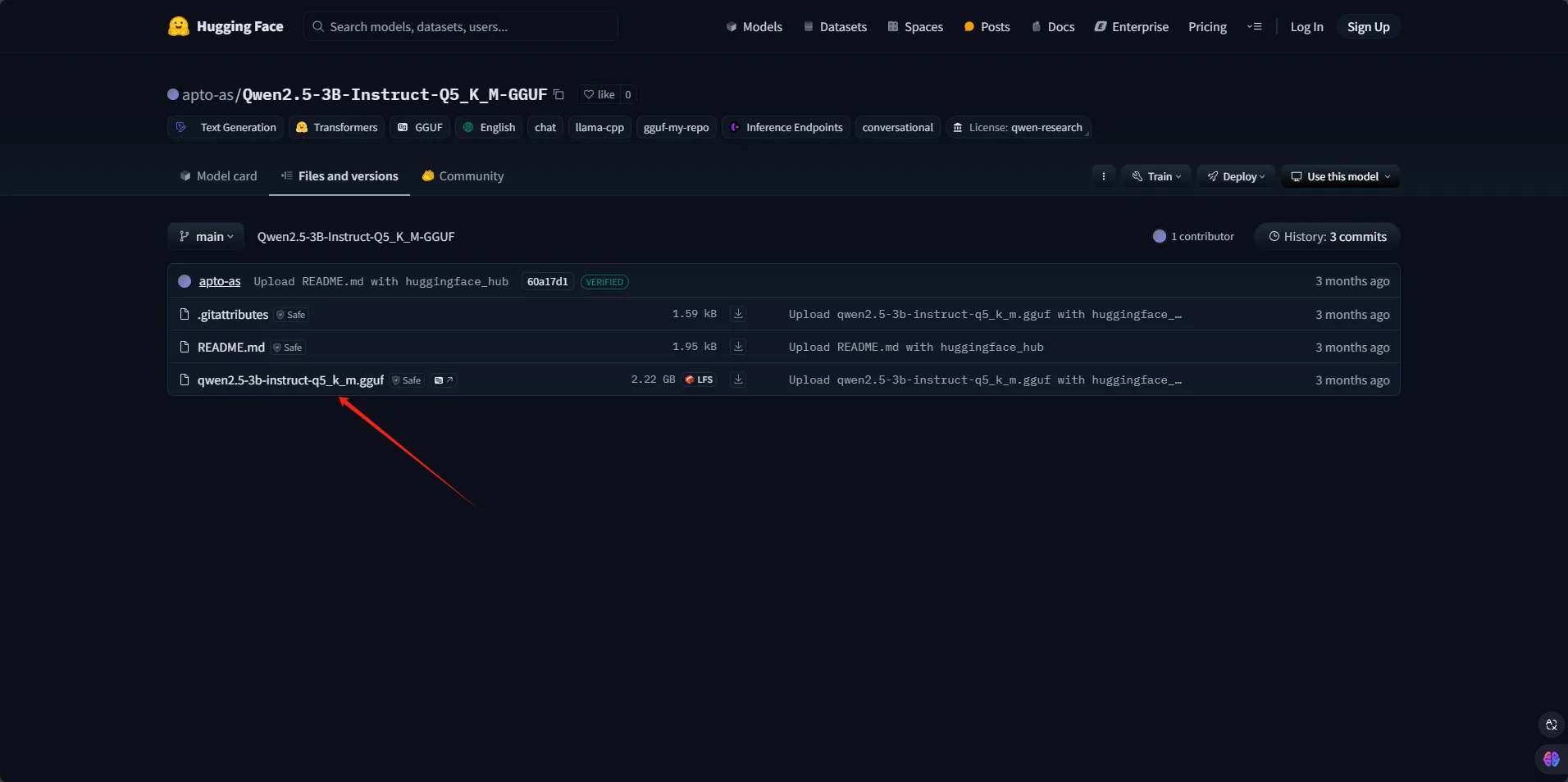Click the like count showing 0
The image size is (1568, 782).
[x=628, y=94]
